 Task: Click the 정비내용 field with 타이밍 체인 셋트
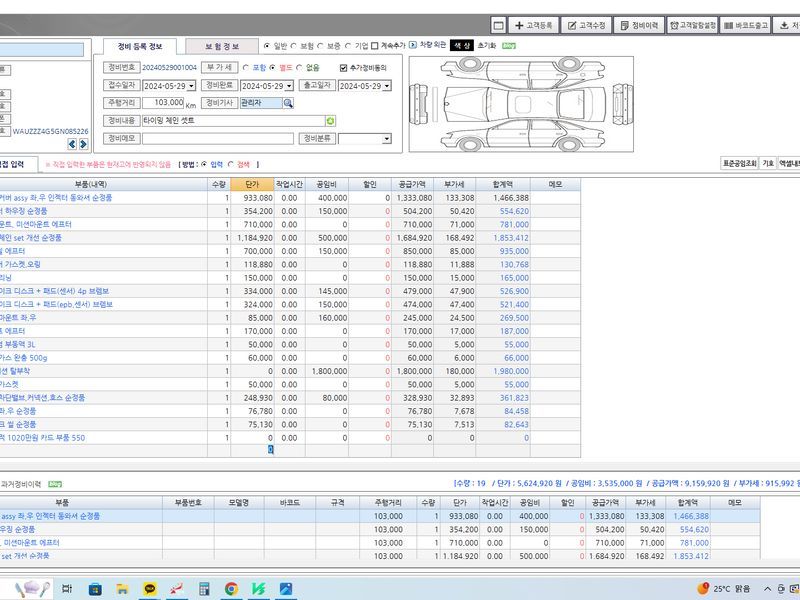click(234, 121)
